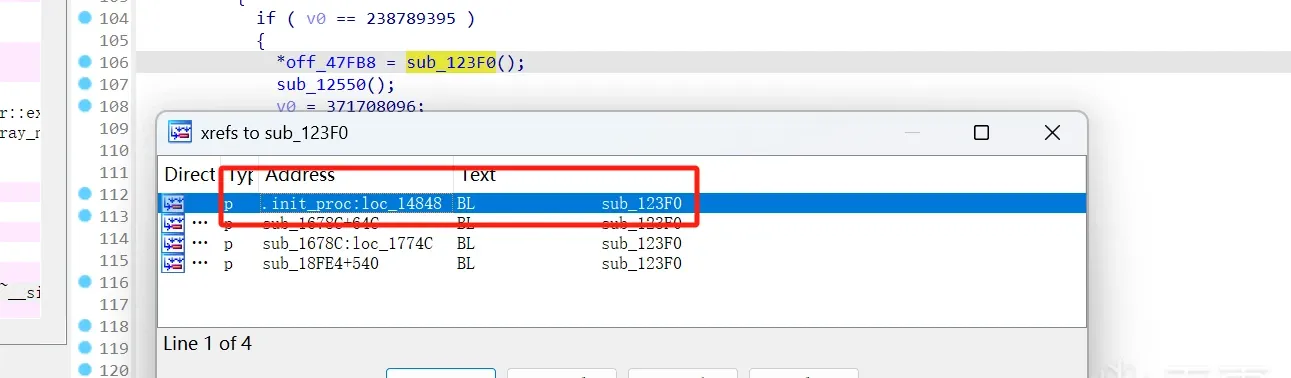The width and height of the screenshot is (1291, 378).
Task: Click the "xrefs to sub_123F0" dialog title
Action: pyautogui.click(x=274, y=133)
